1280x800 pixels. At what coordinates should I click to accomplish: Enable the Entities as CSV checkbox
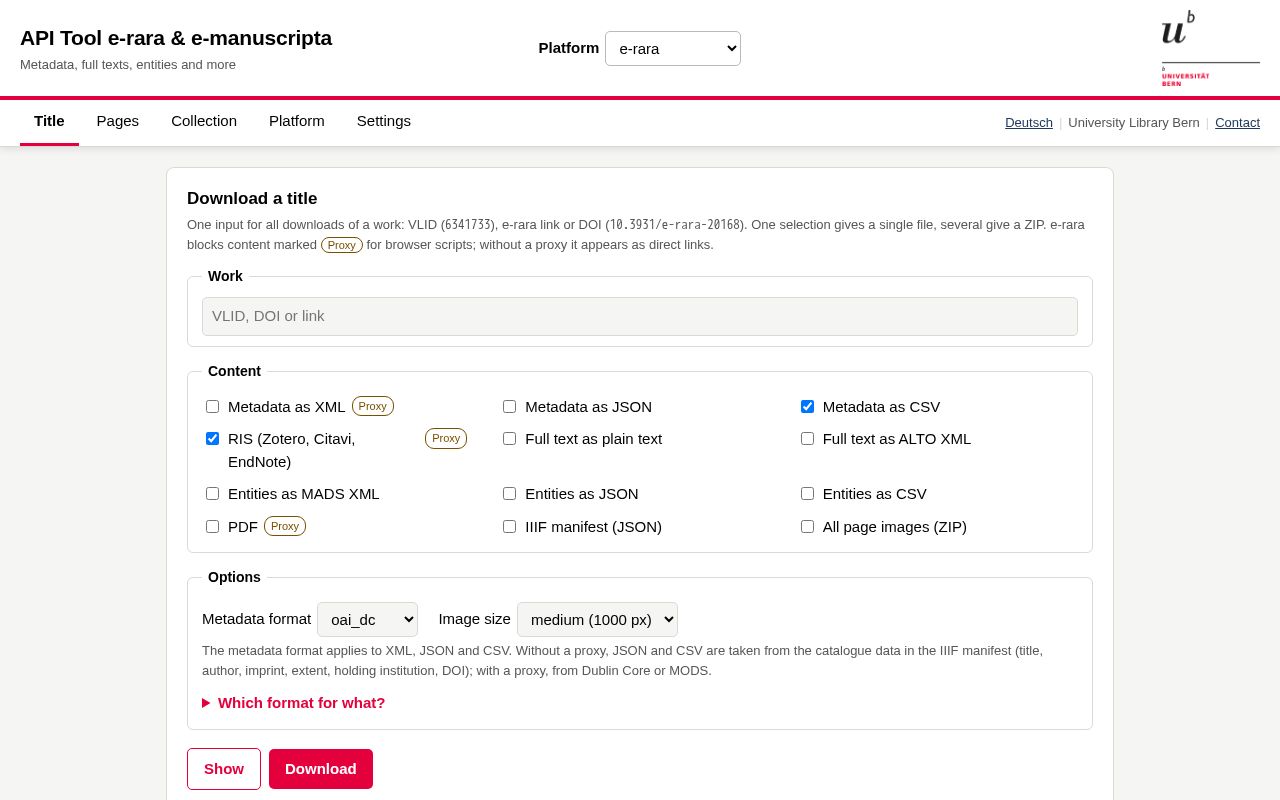coord(808,494)
